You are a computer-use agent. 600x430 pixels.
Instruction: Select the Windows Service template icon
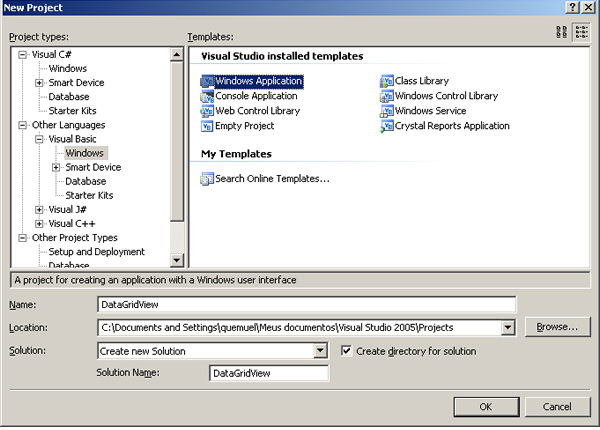386,111
